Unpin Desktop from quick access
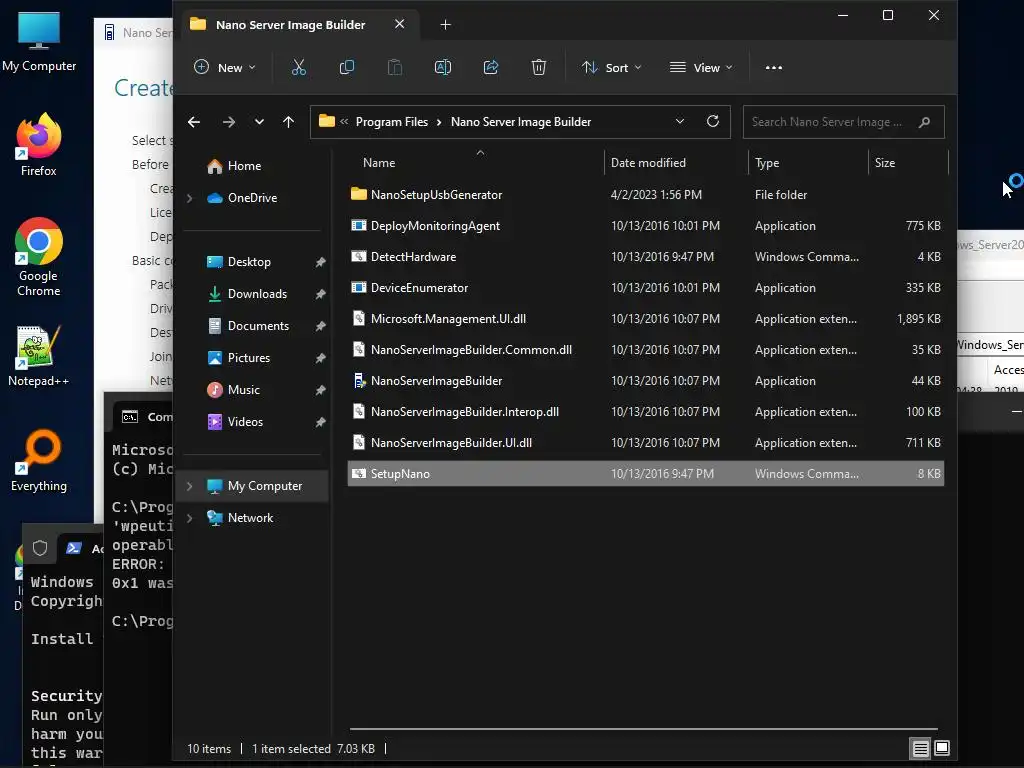The width and height of the screenshot is (1024, 768). coord(321,262)
